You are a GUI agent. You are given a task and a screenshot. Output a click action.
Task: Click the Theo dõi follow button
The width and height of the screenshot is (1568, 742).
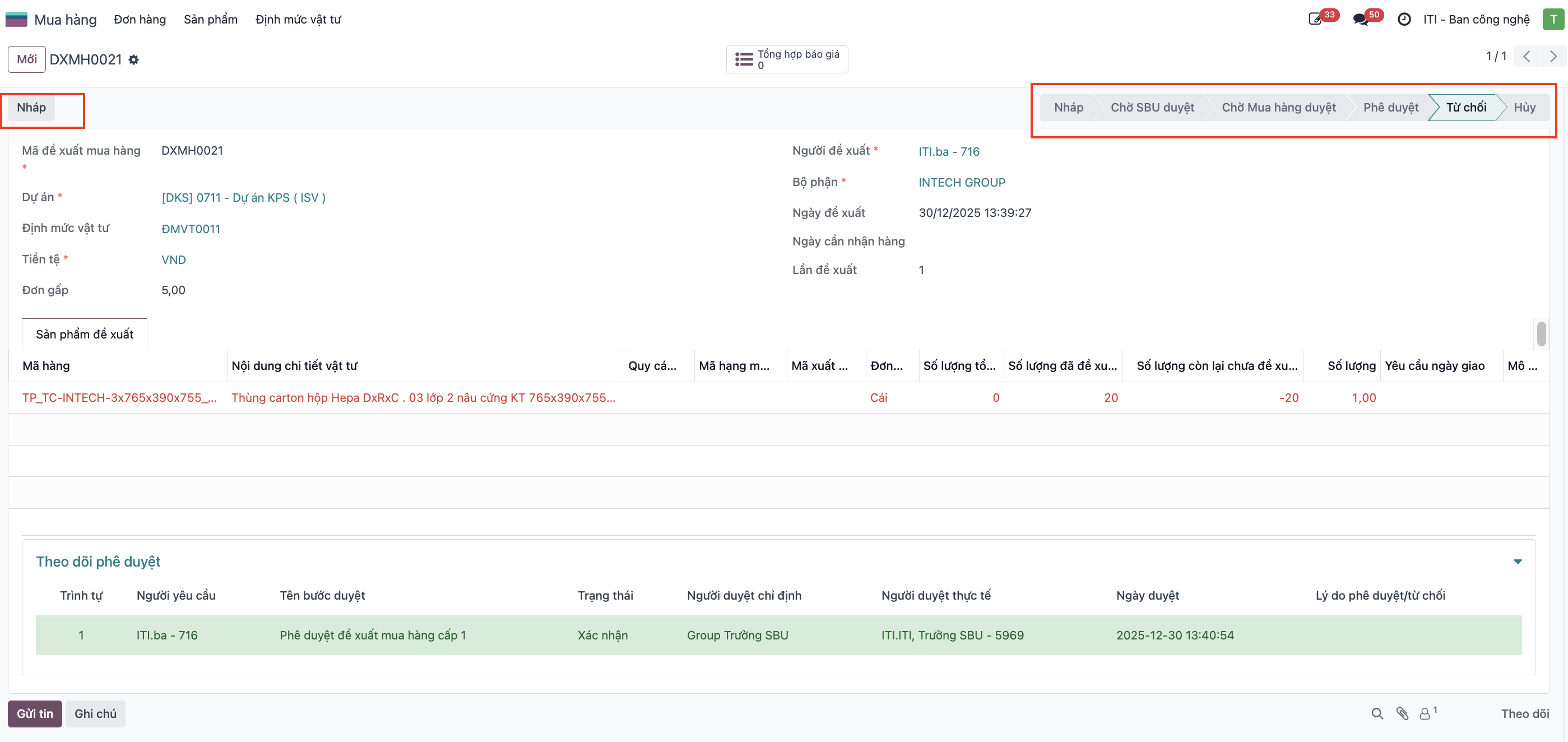pyautogui.click(x=1525, y=713)
